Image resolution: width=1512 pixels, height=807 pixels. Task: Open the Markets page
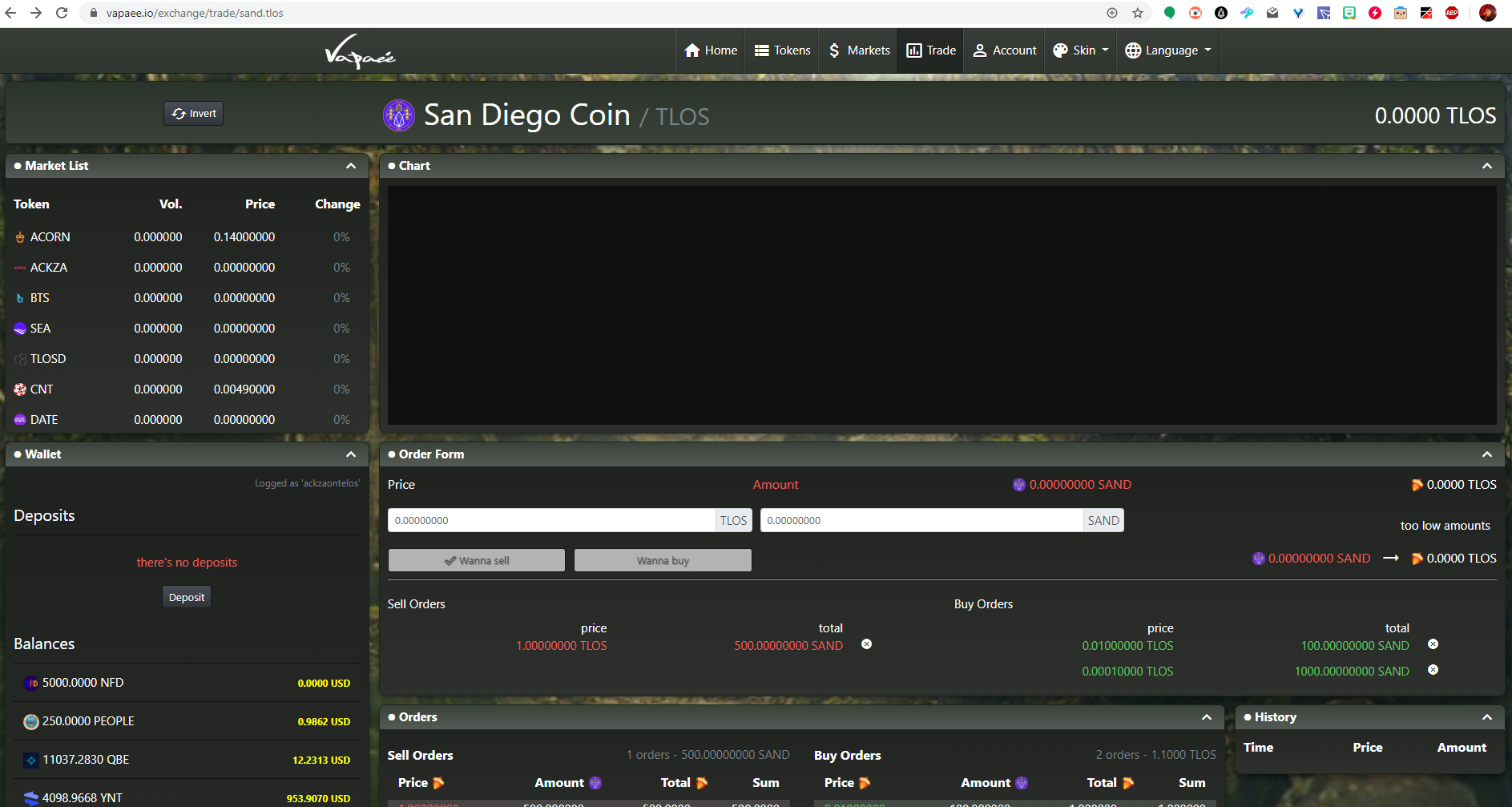(858, 50)
